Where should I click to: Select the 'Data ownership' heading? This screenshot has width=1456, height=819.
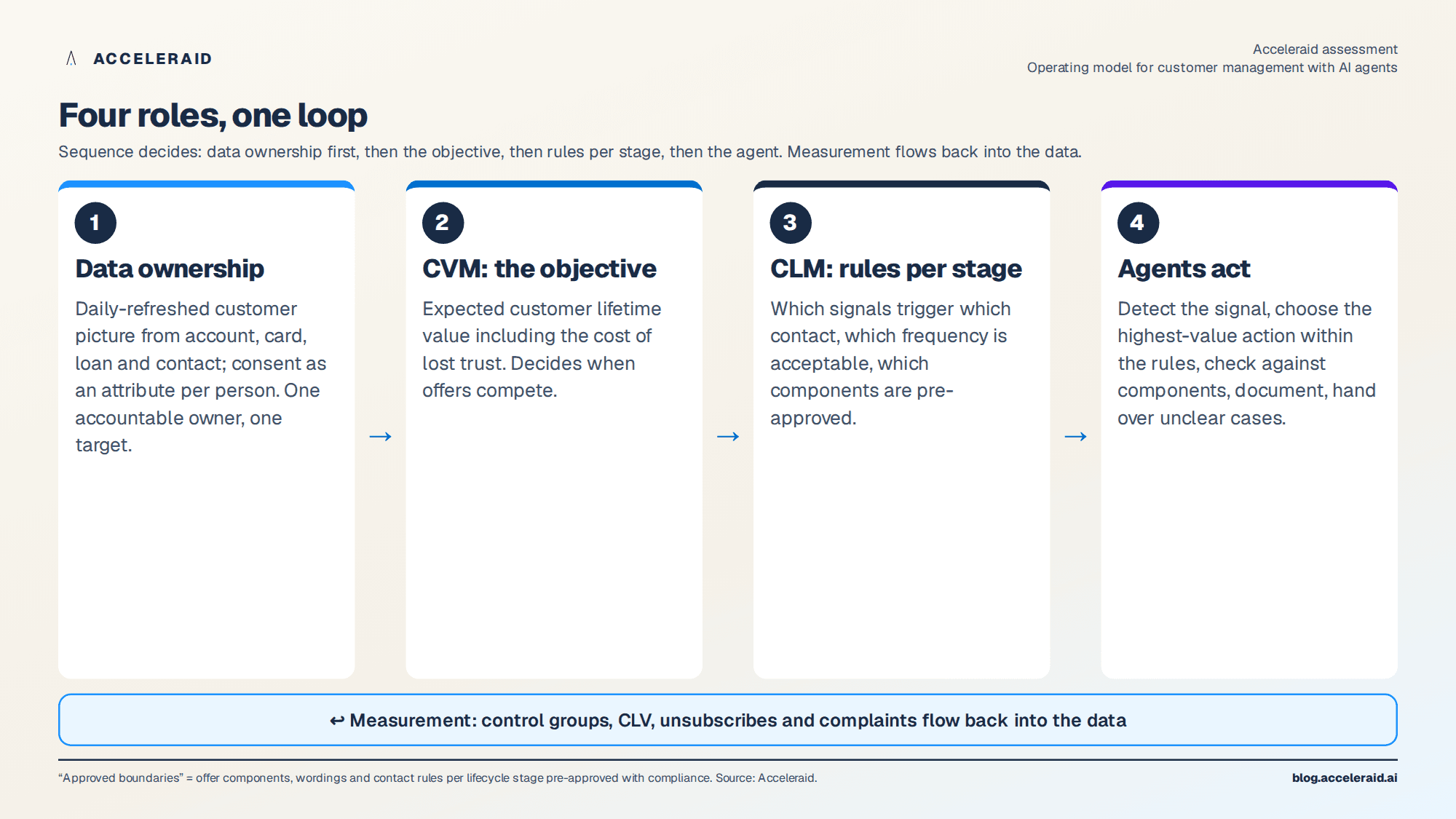(170, 269)
